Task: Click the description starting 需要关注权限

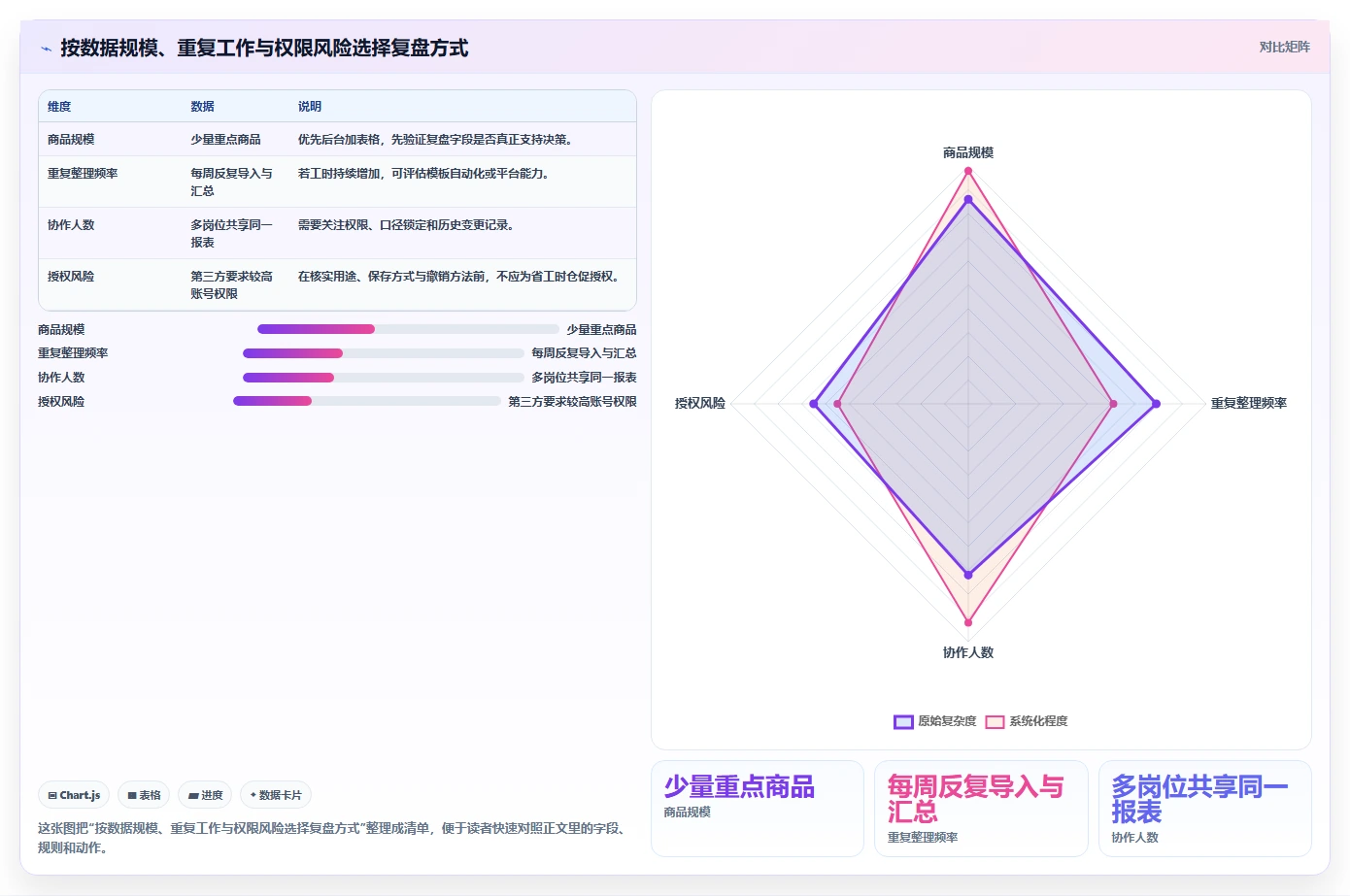Action: tap(408, 225)
